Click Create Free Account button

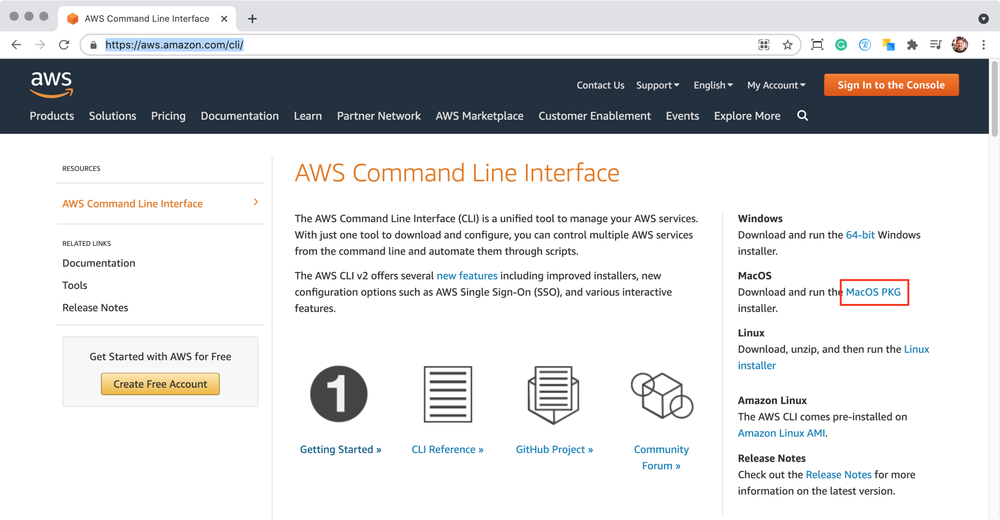pyautogui.click(x=160, y=384)
